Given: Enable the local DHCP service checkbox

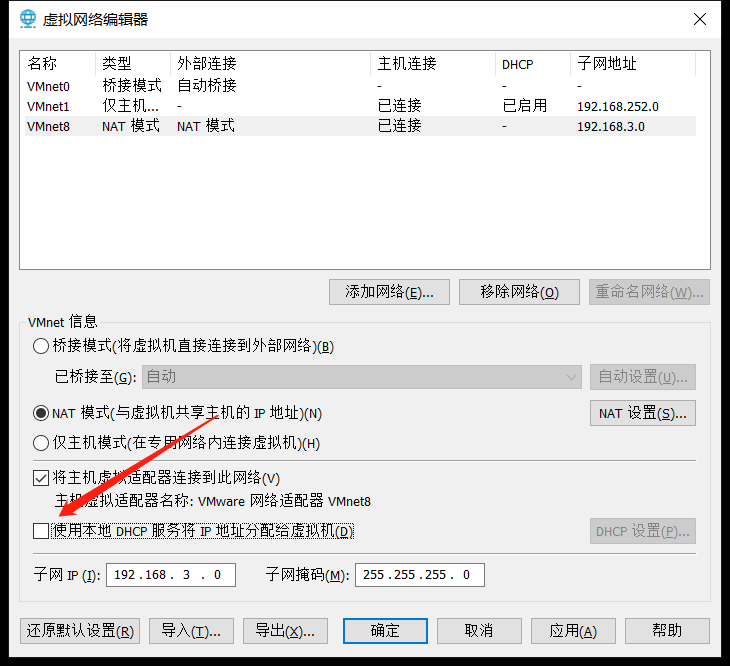Looking at the screenshot, I should click(41, 531).
